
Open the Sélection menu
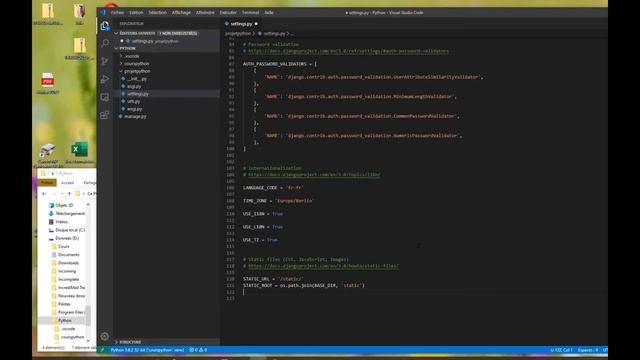coord(158,13)
